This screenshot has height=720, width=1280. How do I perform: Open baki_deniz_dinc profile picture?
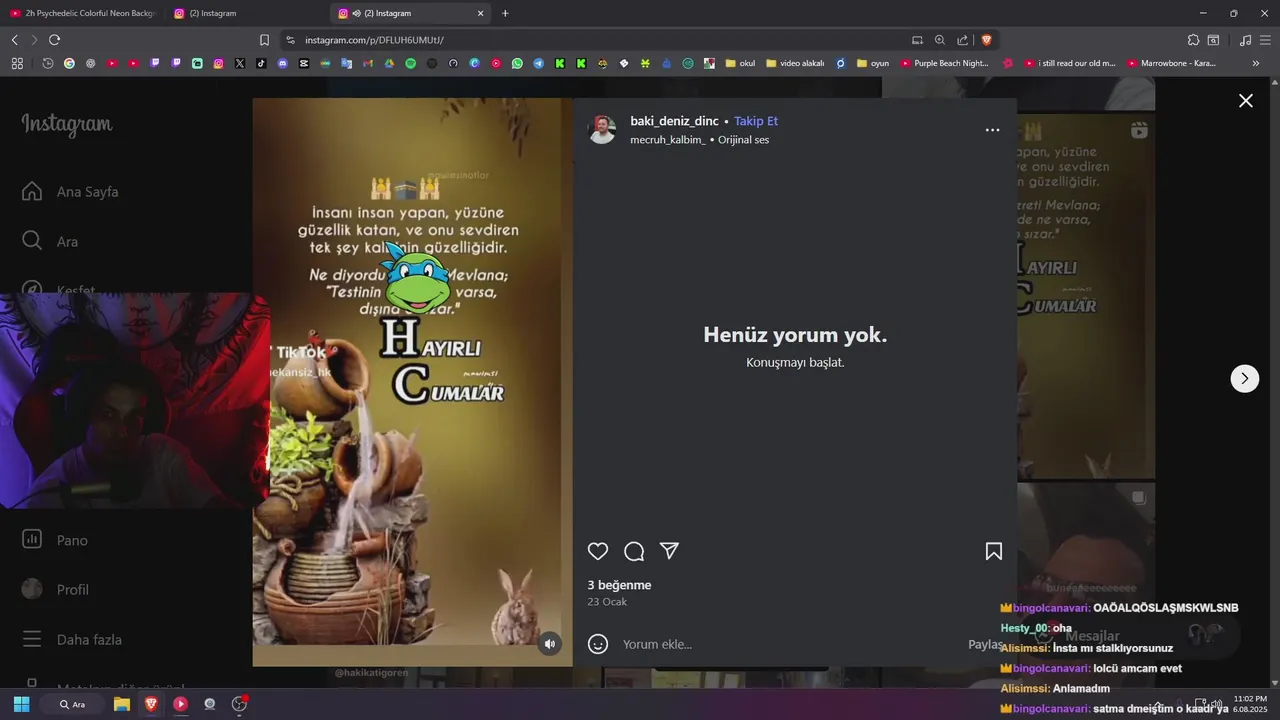[602, 130]
